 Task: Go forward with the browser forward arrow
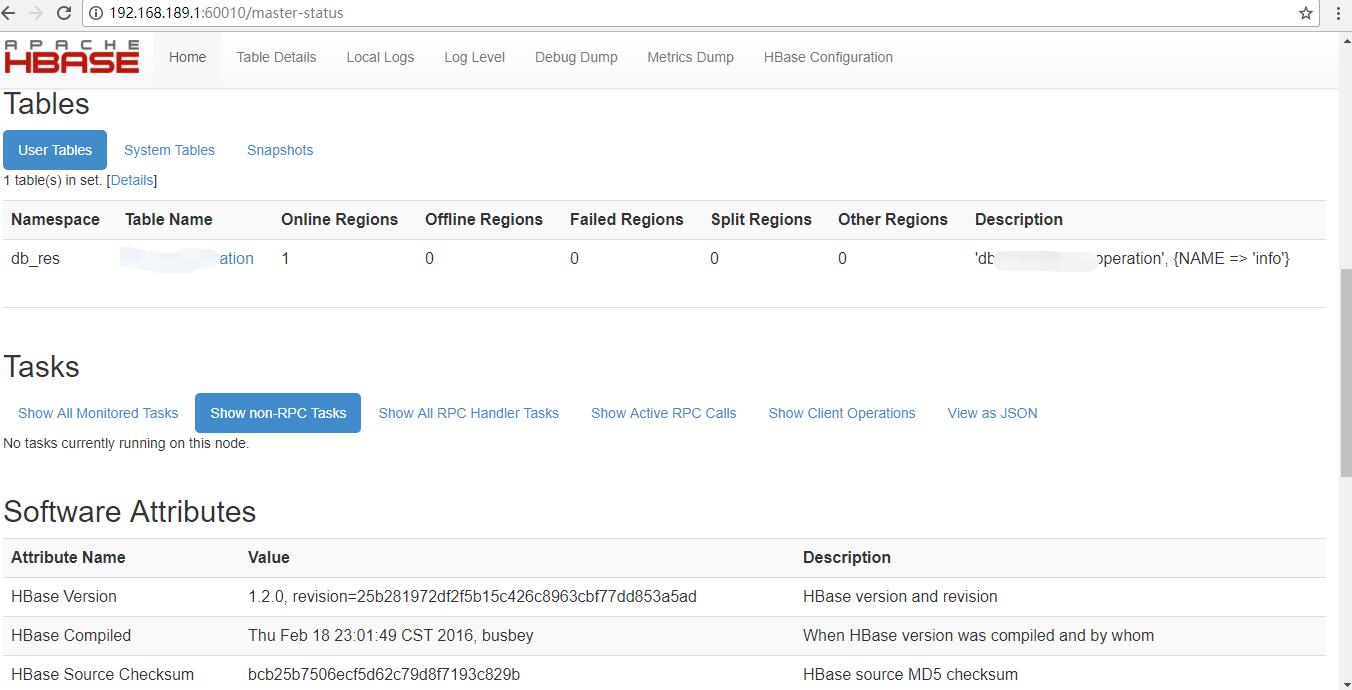click(36, 13)
